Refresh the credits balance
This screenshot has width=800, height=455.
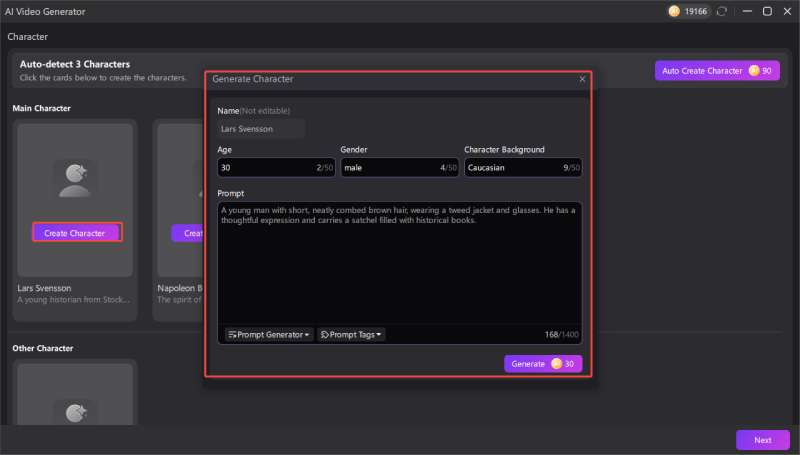[722, 11]
